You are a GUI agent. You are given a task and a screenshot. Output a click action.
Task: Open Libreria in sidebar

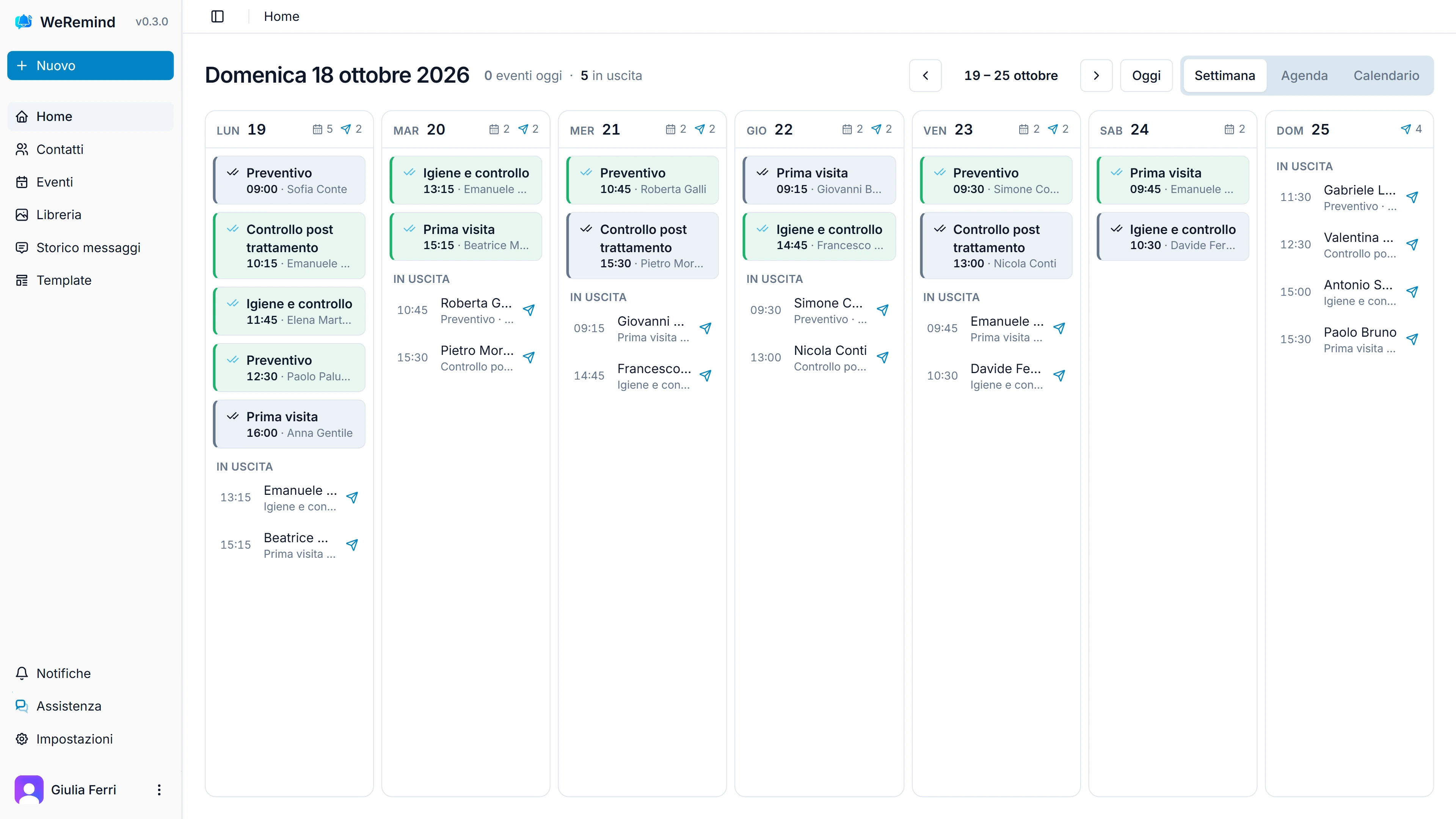[91, 215]
